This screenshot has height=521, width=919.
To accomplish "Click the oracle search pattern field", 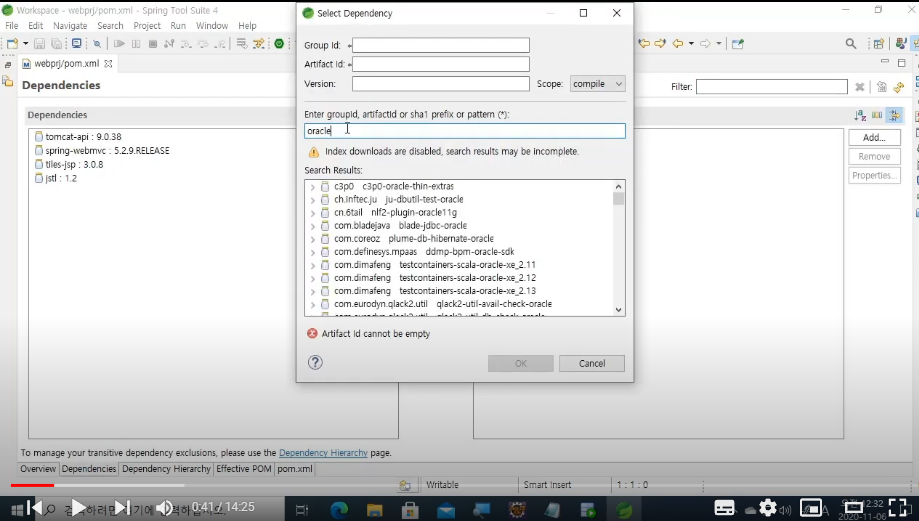I will pyautogui.click(x=465, y=131).
